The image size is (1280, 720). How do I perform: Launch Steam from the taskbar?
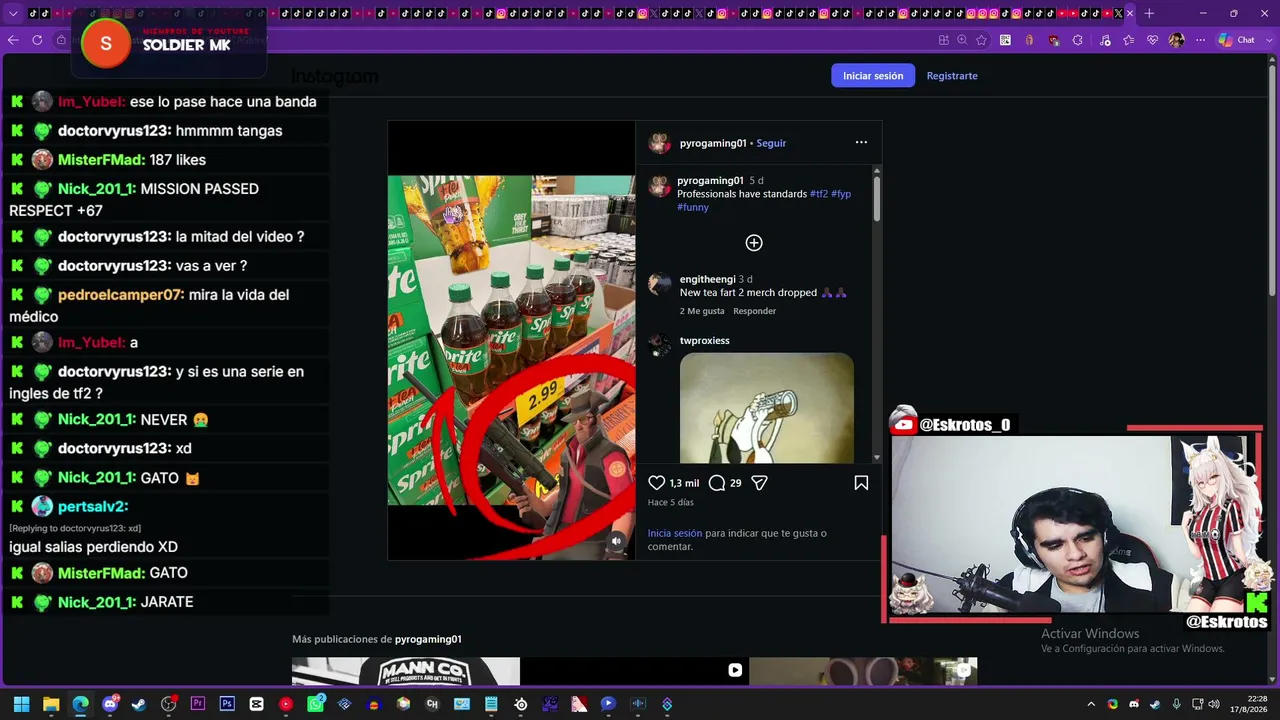click(139, 704)
